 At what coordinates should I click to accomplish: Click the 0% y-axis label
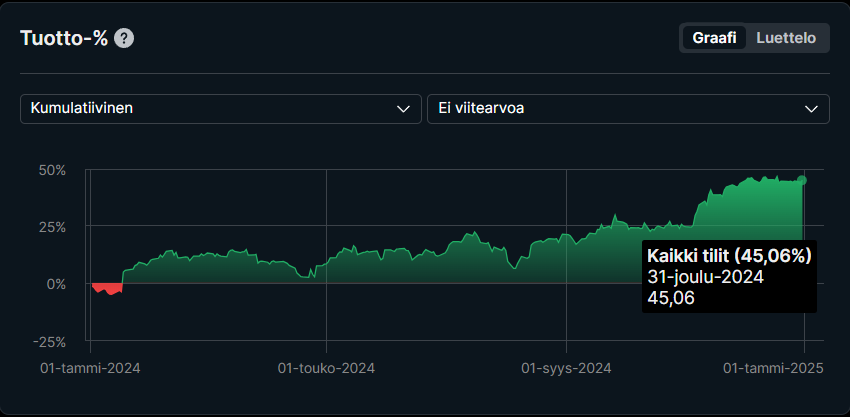click(x=56, y=284)
